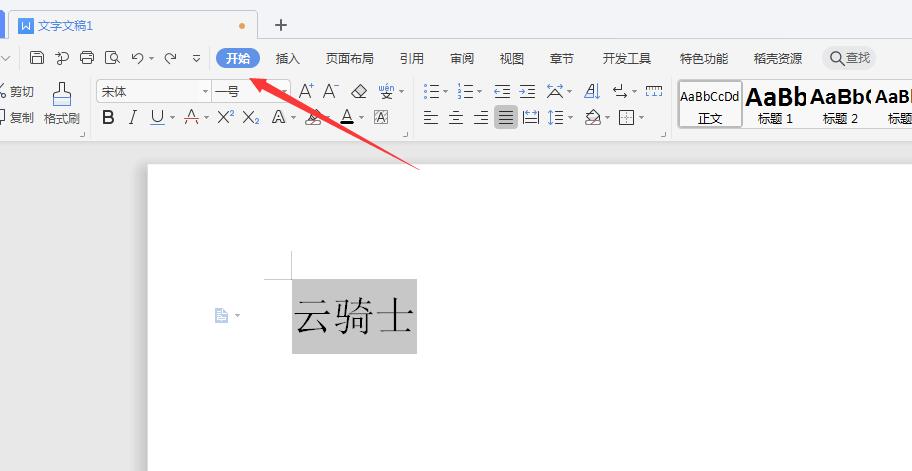Click the 查找 search button
Screen dimensions: 912x471
[x=849, y=58]
